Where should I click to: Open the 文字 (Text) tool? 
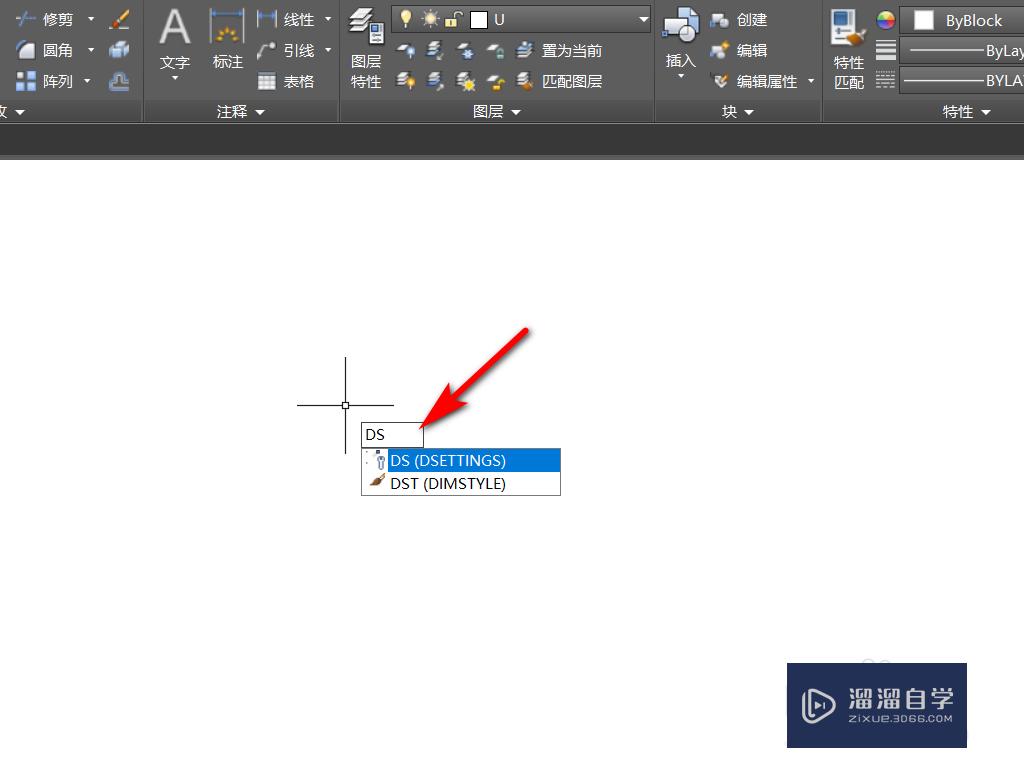(174, 38)
